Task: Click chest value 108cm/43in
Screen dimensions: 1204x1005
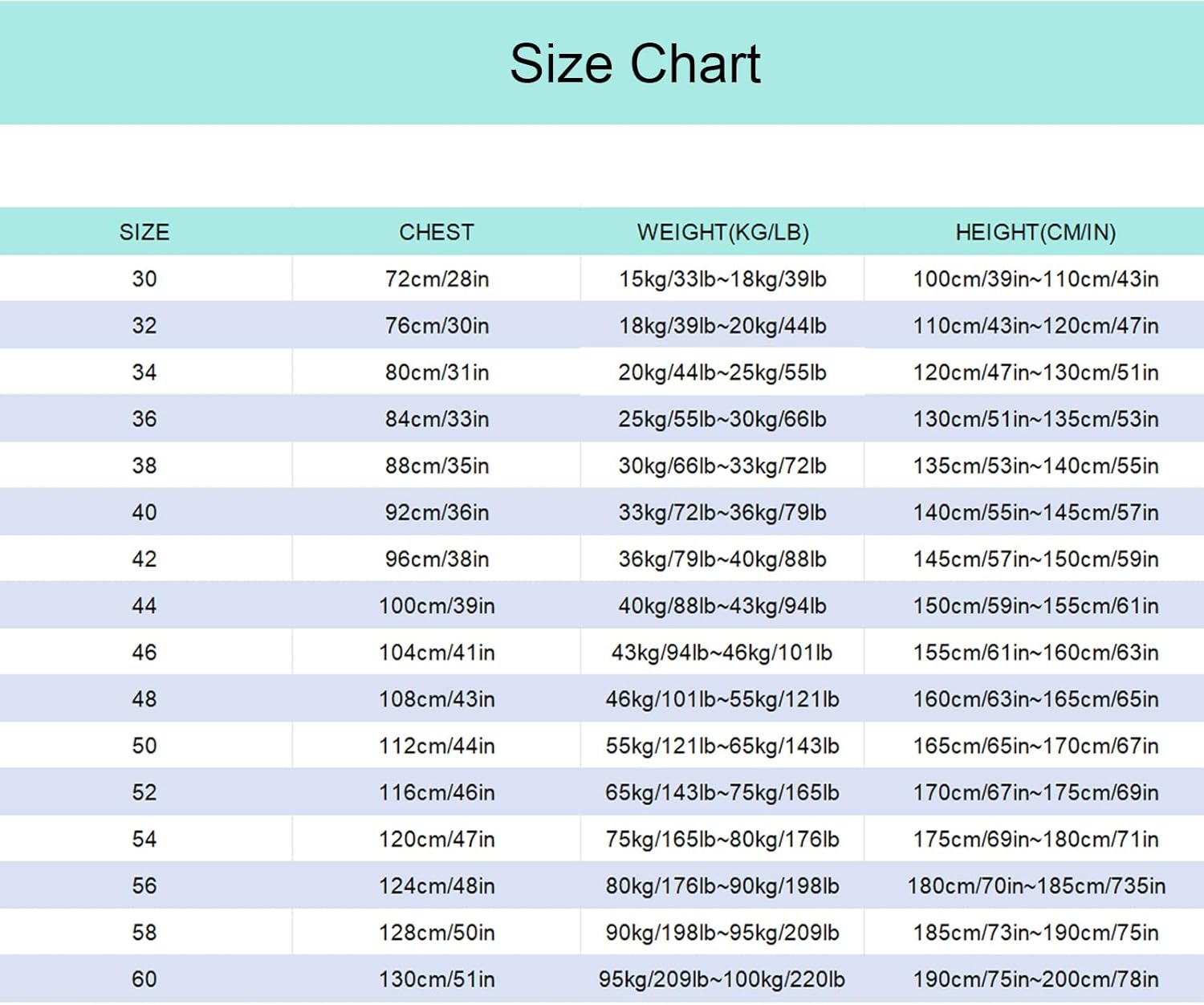Action: (x=437, y=699)
